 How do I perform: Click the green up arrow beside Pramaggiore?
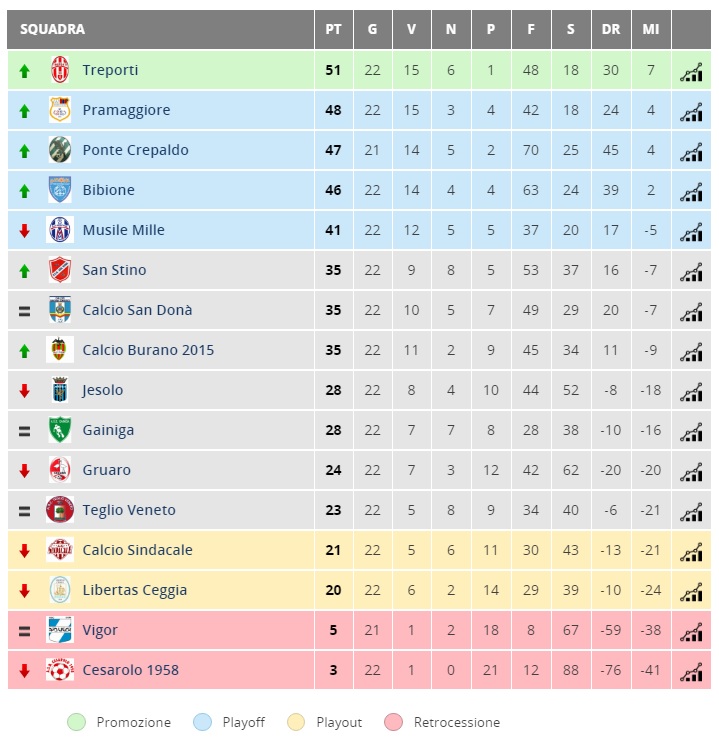(24, 111)
